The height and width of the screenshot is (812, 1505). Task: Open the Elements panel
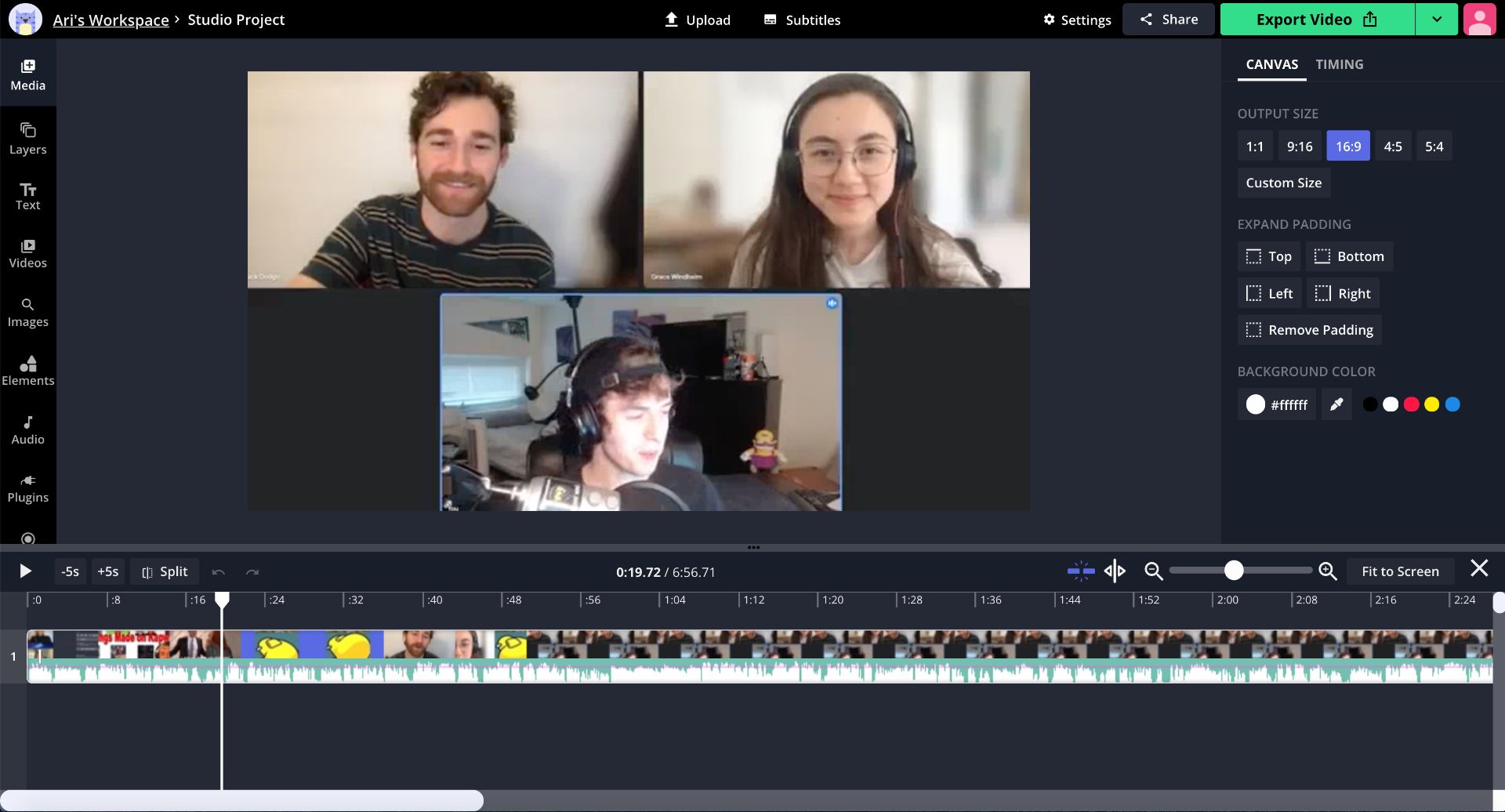(28, 371)
